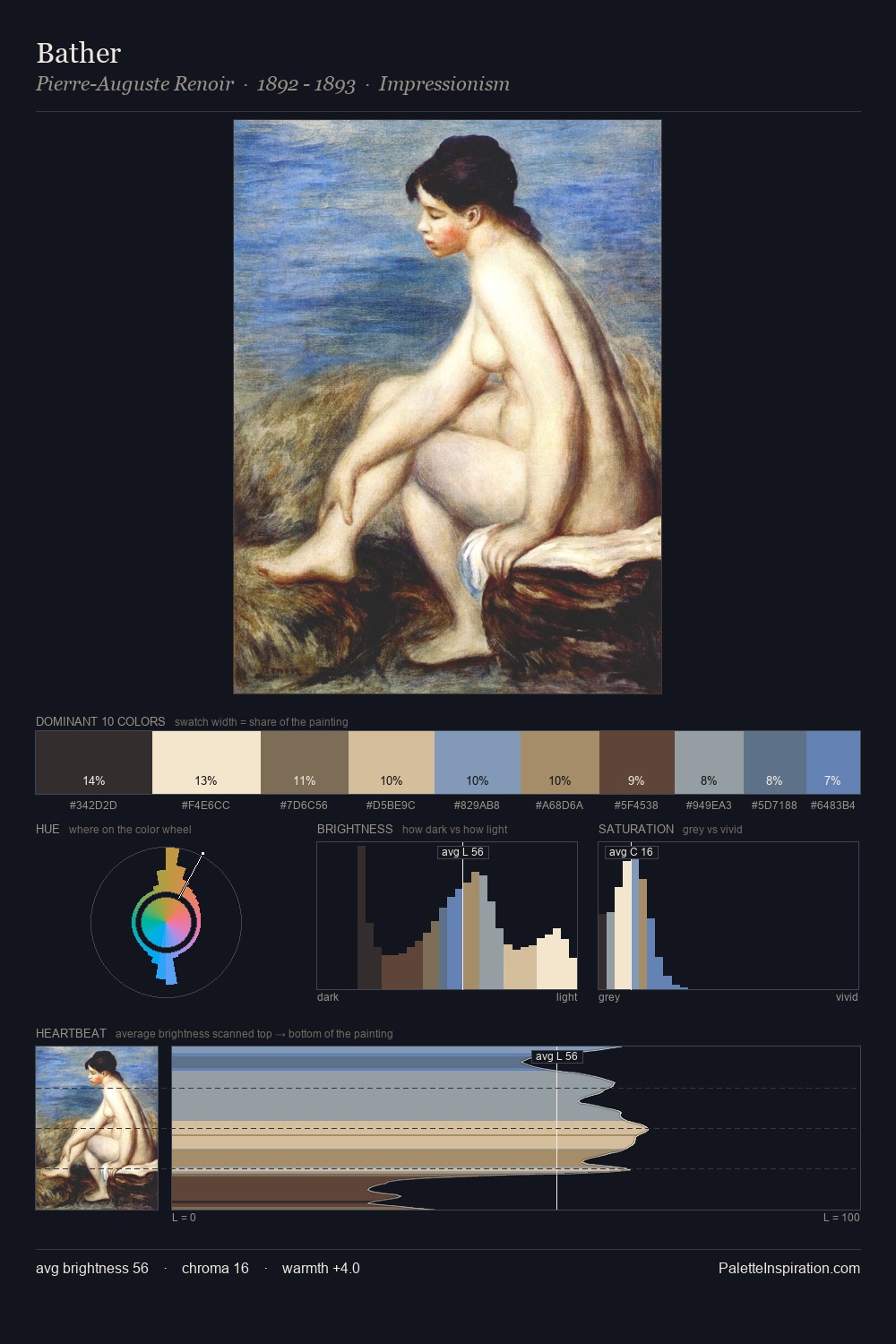Click the hex label #D5BE9C
The image size is (896, 1344).
pyautogui.click(x=391, y=806)
